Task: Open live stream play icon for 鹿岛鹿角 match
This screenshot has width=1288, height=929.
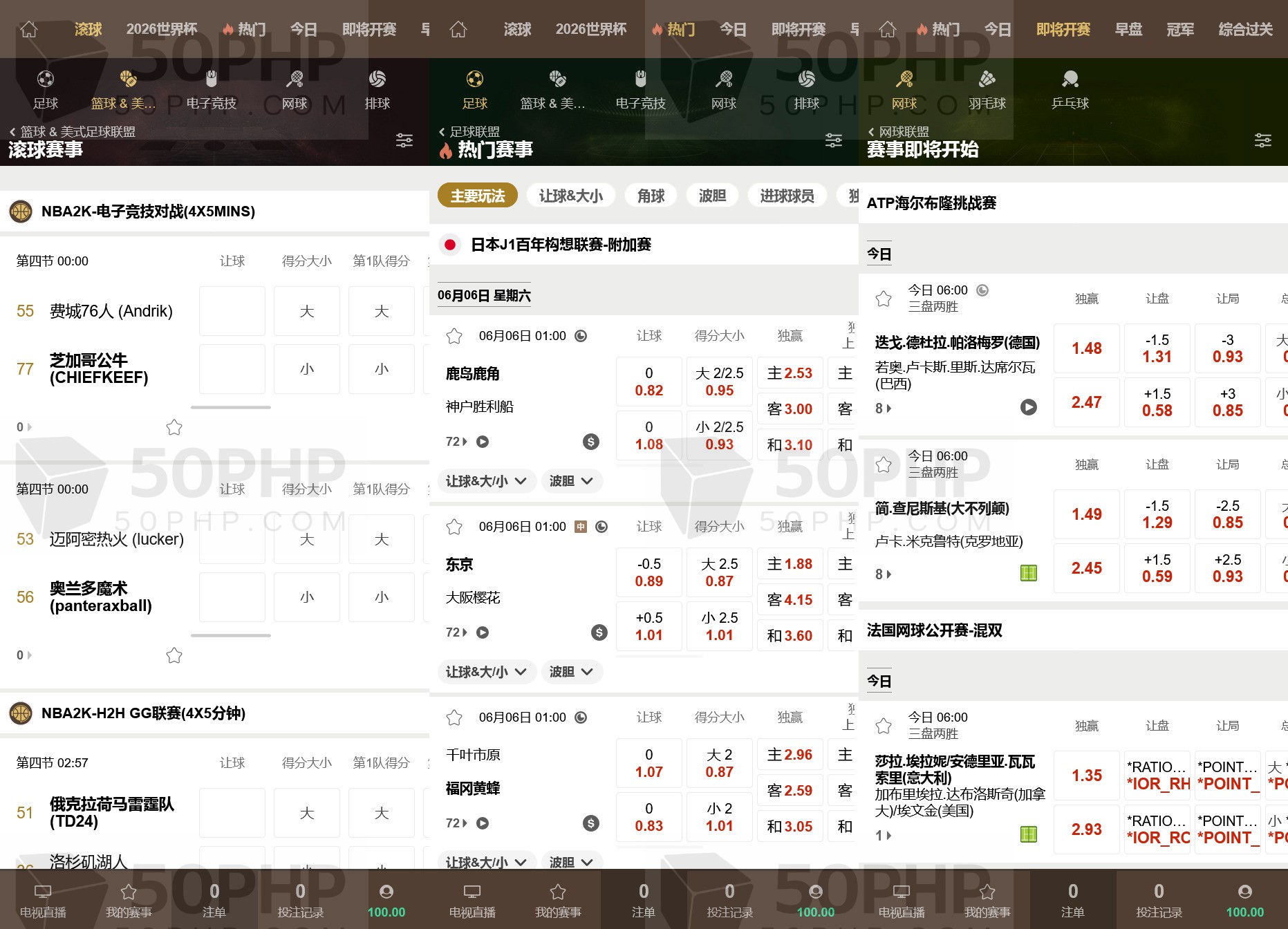Action: click(x=483, y=441)
